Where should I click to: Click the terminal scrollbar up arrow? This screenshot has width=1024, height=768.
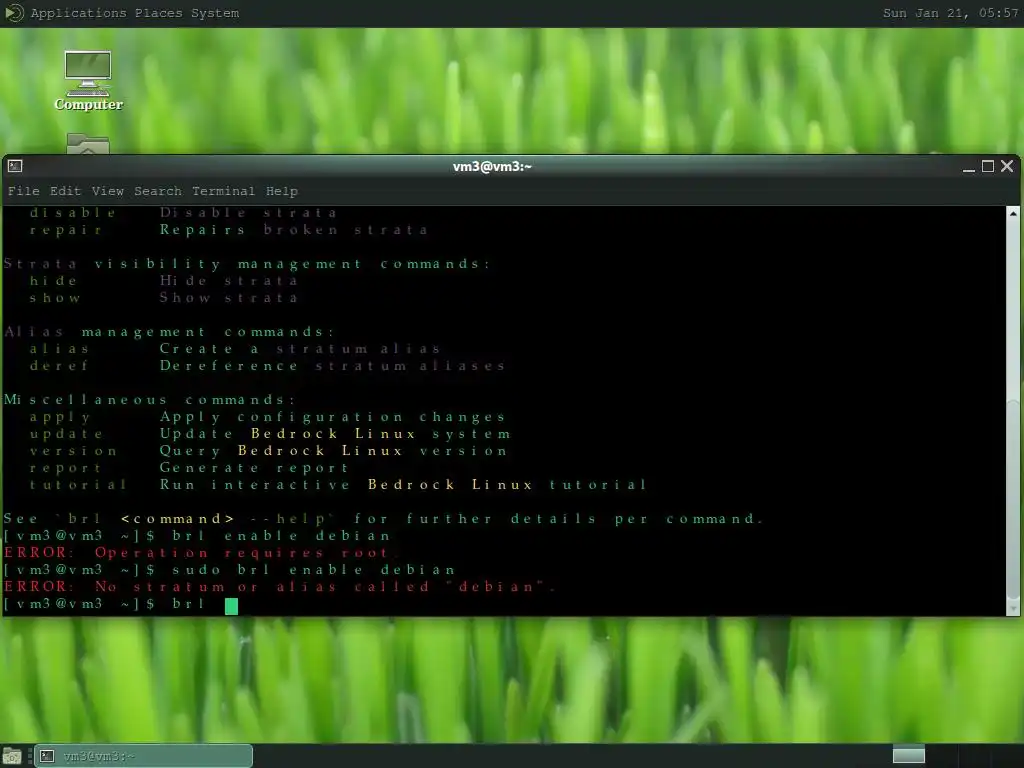coord(1013,214)
